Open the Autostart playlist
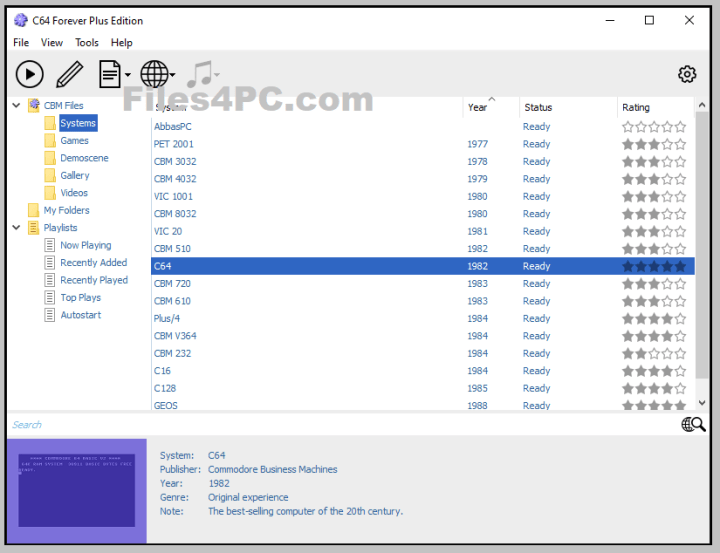 81,315
